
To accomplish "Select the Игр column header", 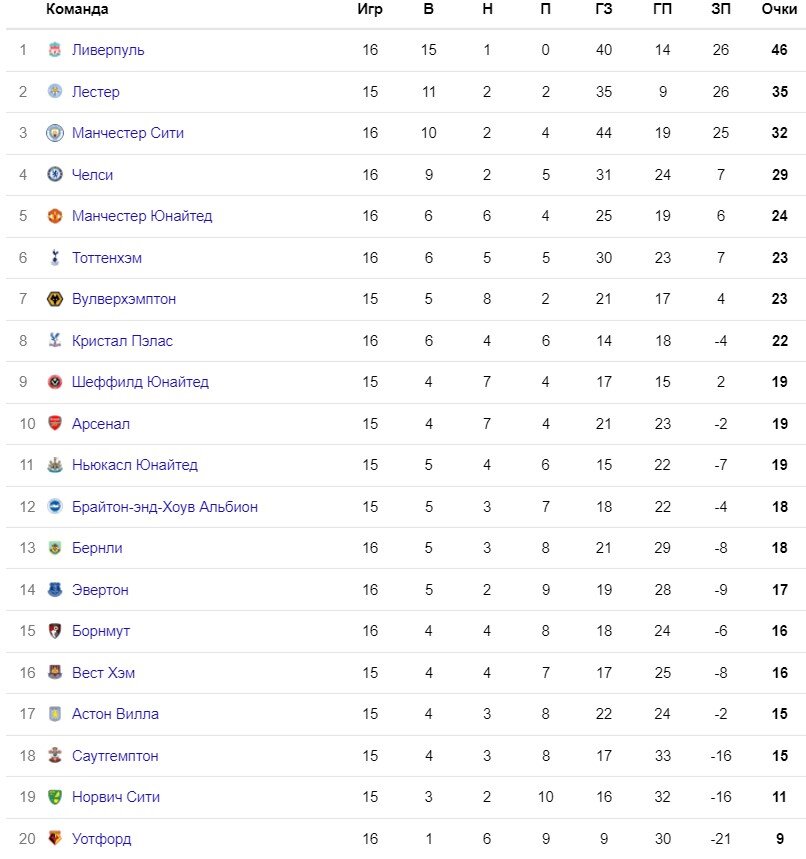I will [x=370, y=9].
